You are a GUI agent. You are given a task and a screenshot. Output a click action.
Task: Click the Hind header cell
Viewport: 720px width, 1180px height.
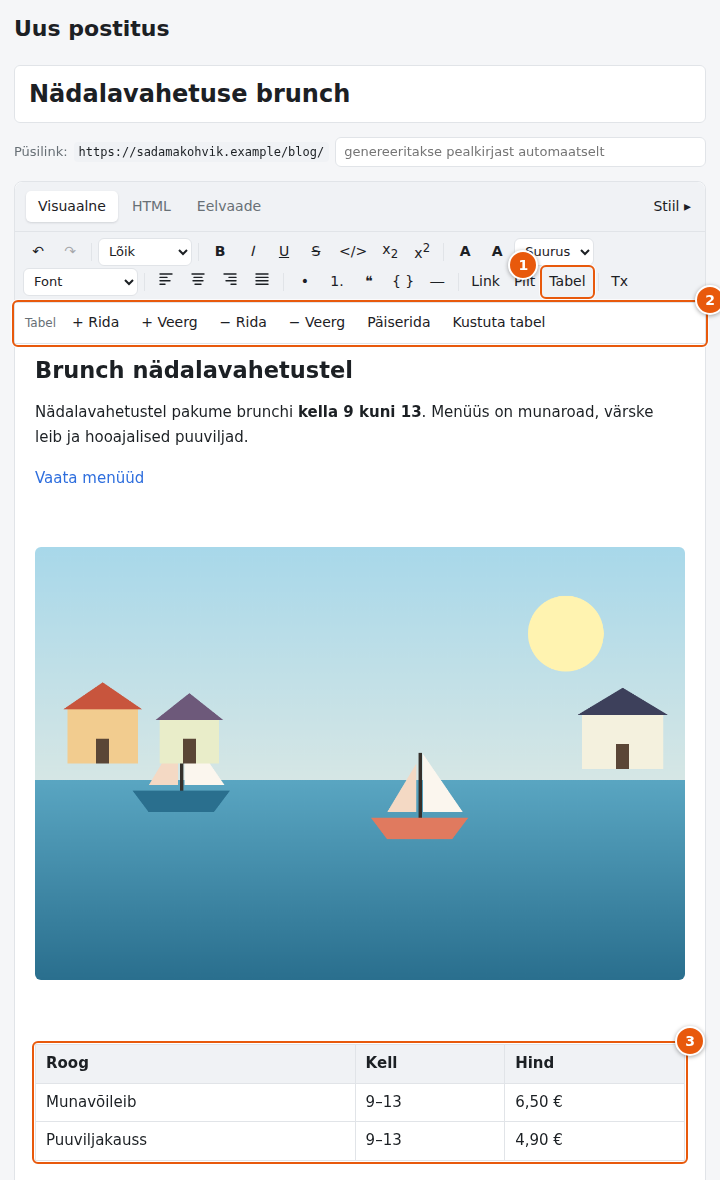click(x=594, y=1063)
